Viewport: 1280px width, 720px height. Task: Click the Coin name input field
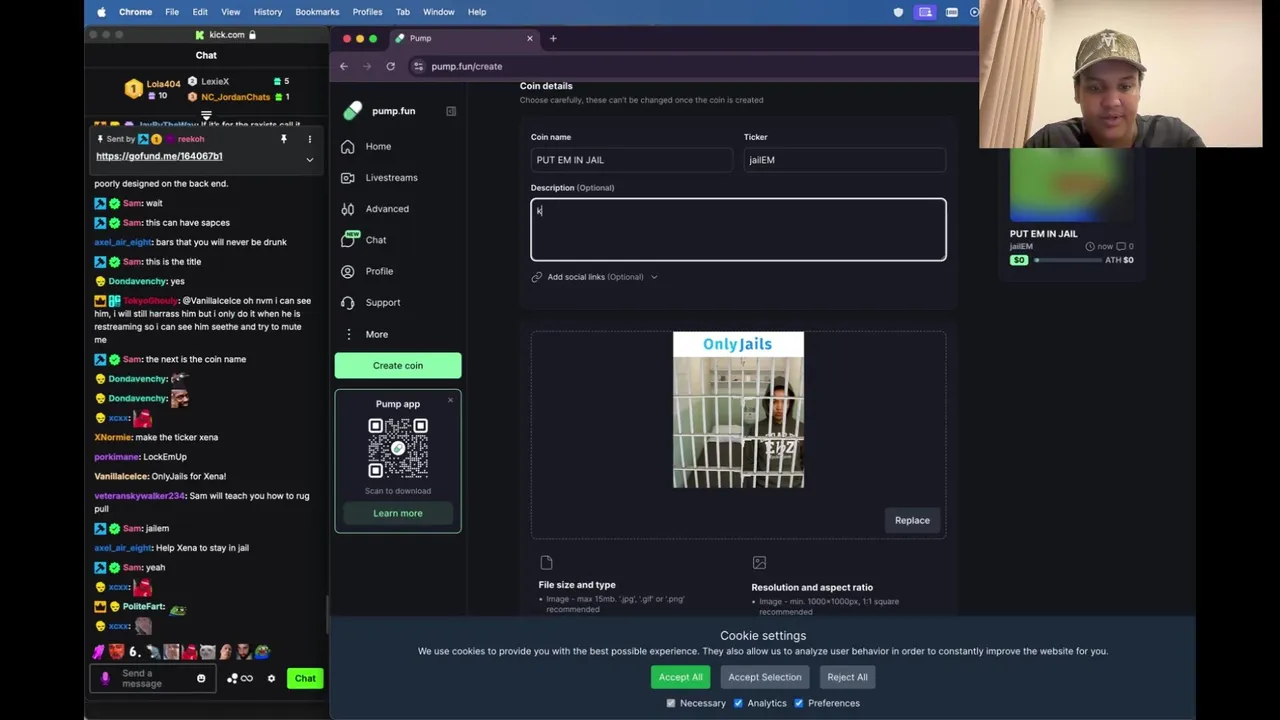[632, 160]
